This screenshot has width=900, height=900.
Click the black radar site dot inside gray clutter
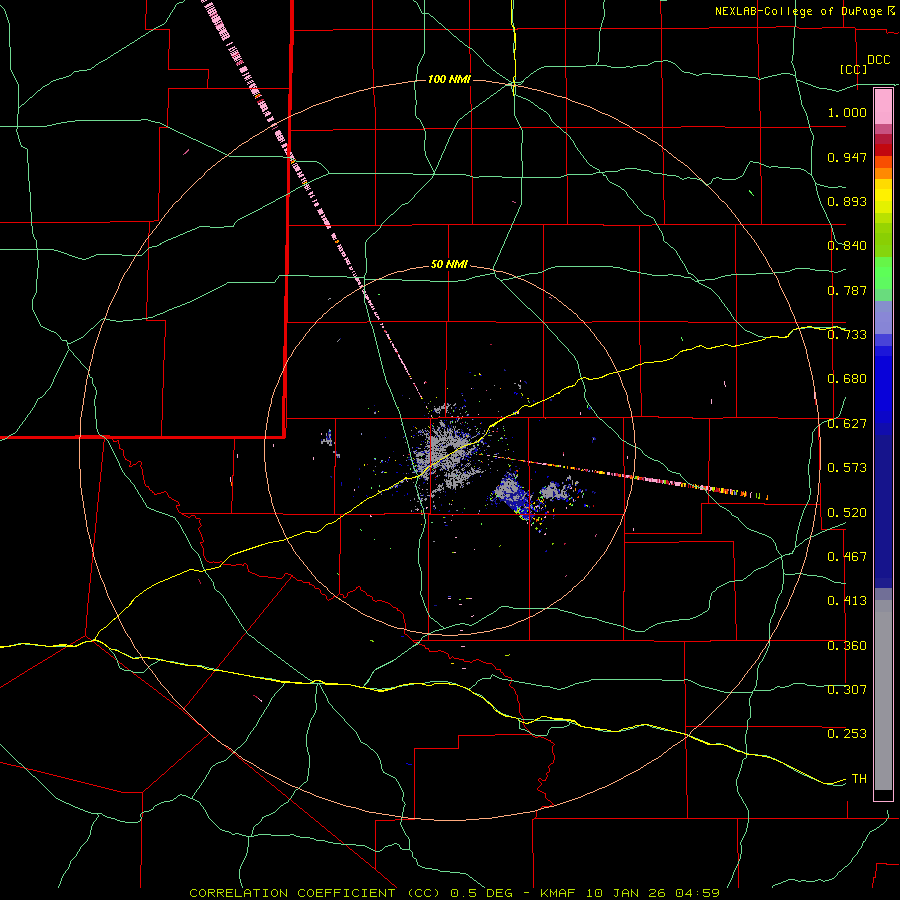coord(451,448)
